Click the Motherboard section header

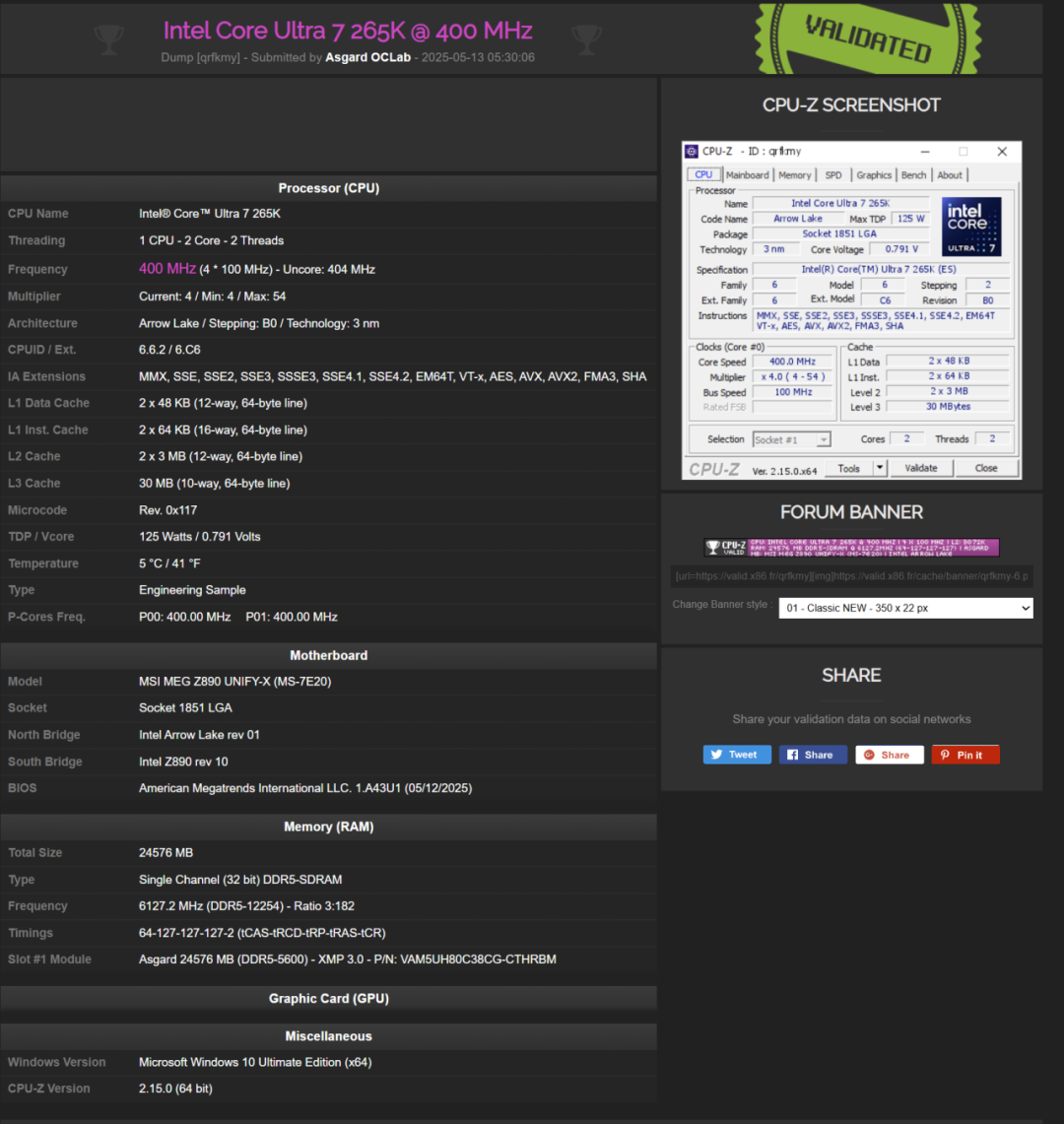click(328, 656)
